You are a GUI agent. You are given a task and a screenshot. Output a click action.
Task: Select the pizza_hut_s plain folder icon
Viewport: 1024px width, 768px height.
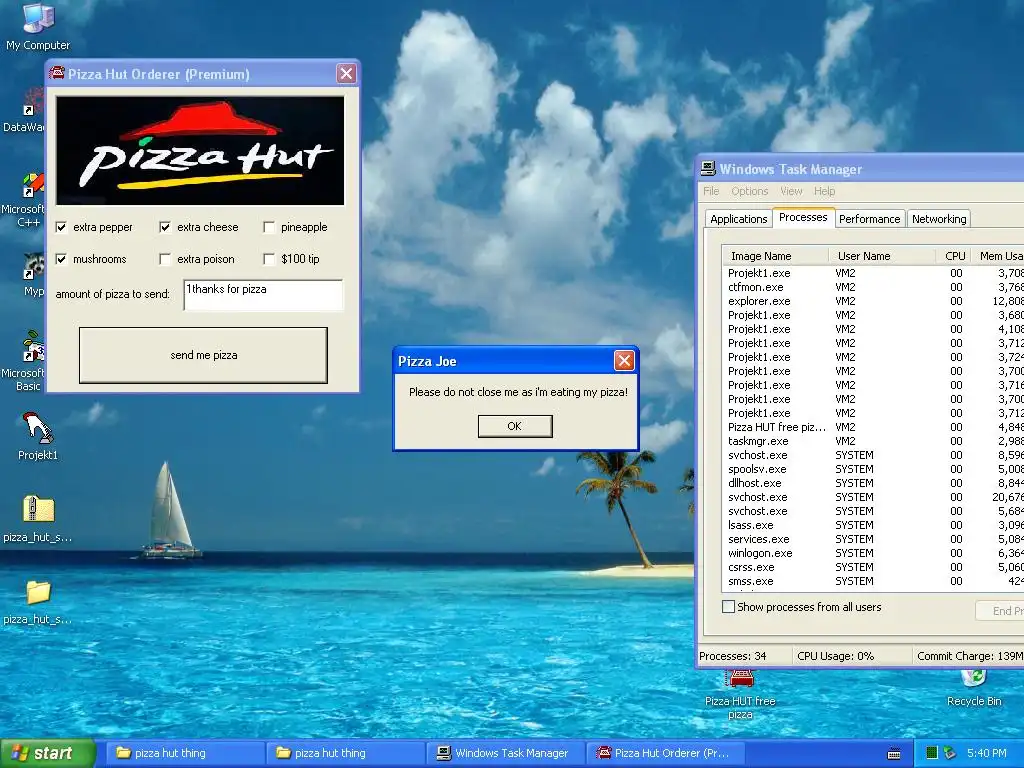pos(37,601)
